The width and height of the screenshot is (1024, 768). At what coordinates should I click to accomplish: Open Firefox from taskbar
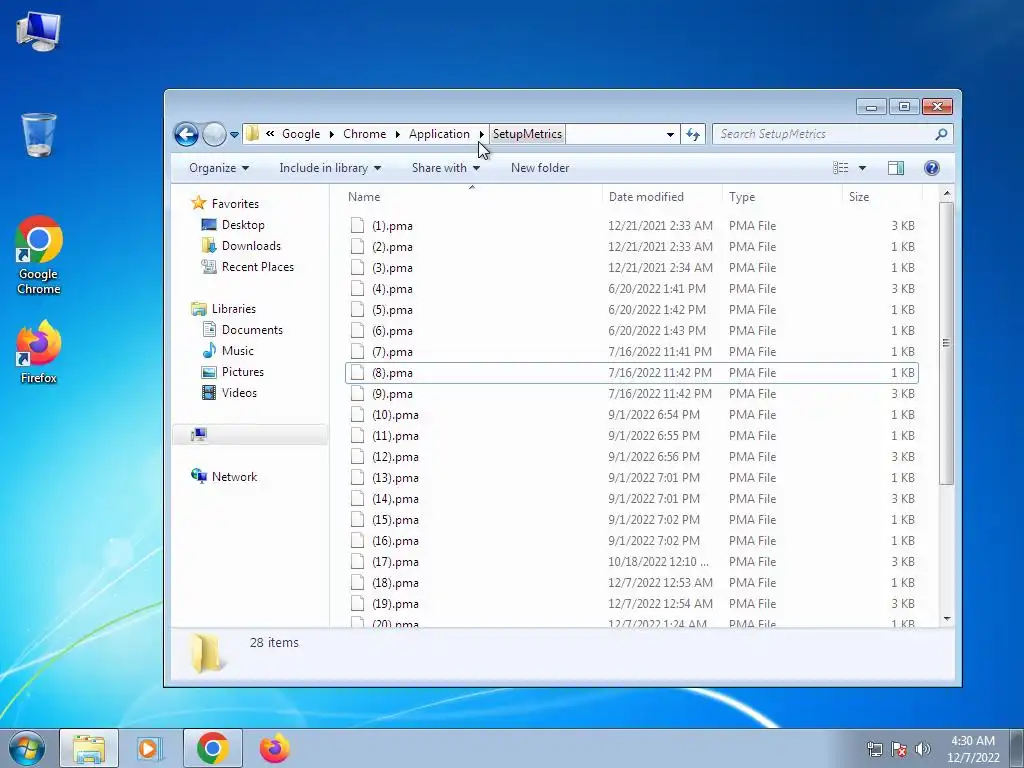[274, 748]
